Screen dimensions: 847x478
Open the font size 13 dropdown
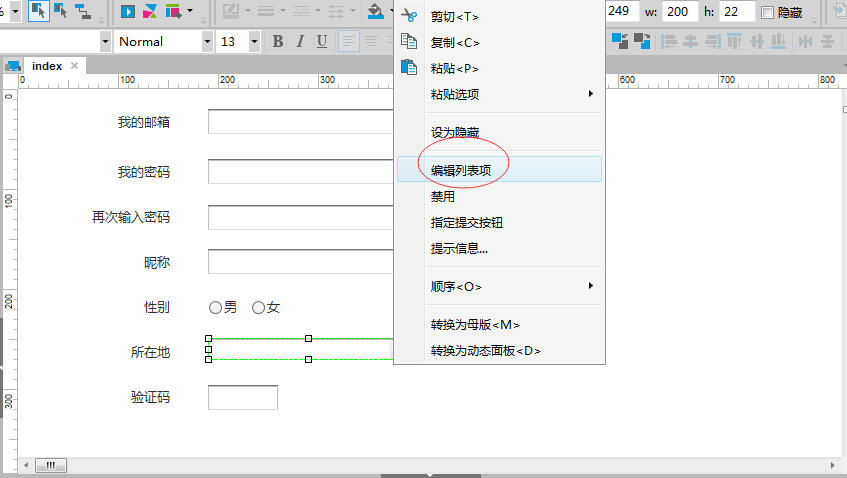tap(253, 41)
